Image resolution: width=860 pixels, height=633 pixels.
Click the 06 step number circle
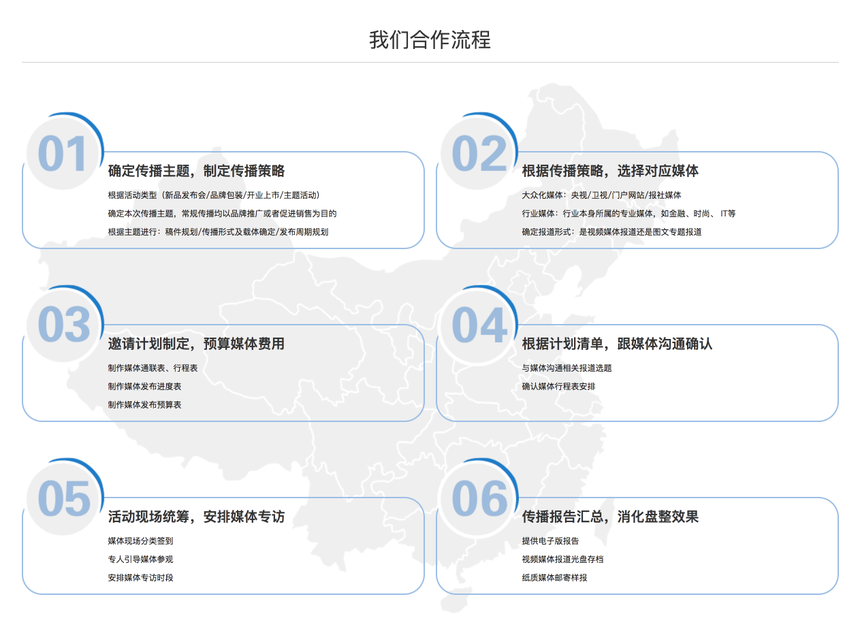tap(478, 498)
